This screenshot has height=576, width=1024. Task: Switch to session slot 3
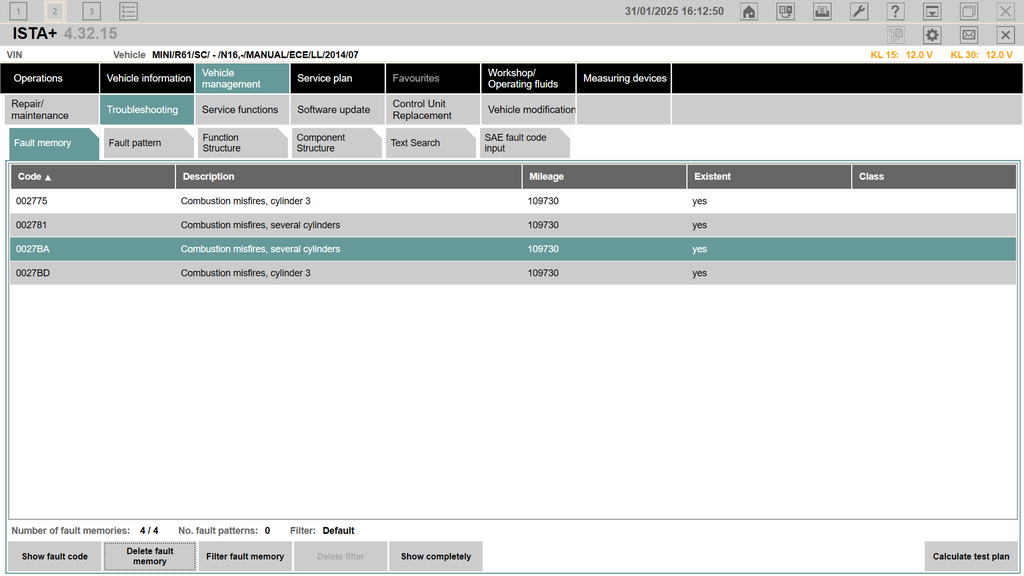click(91, 12)
